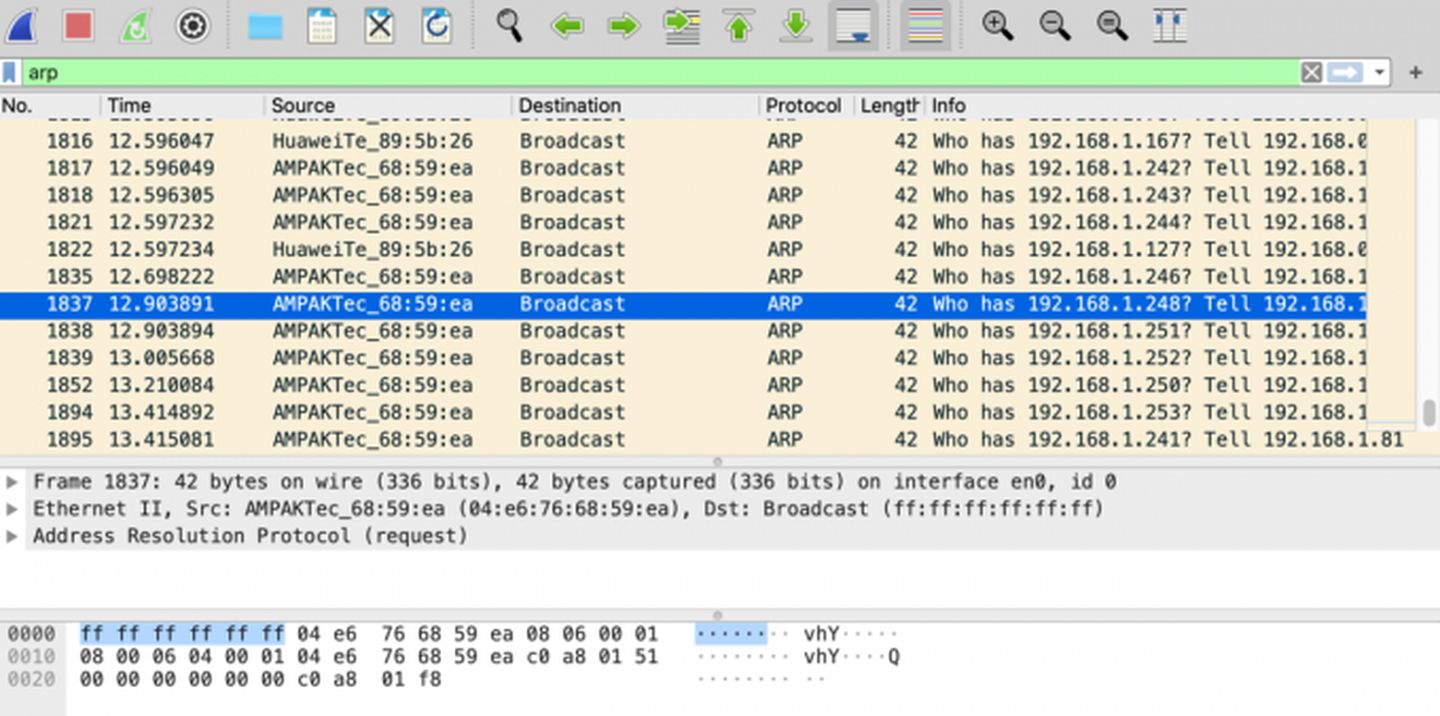Expand Address Resolution Protocol (request) details
This screenshot has height=716, width=1440.
[x=12, y=536]
